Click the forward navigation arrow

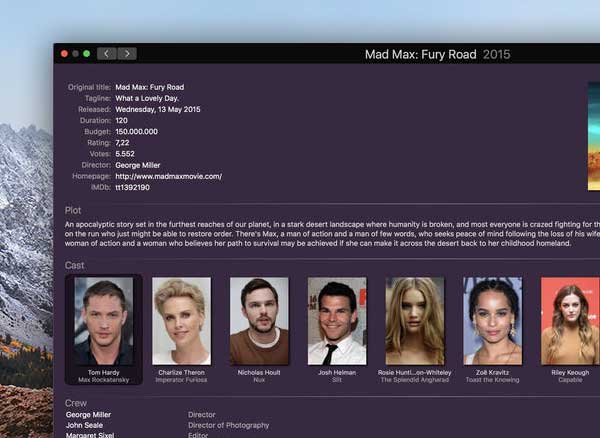[x=126, y=54]
